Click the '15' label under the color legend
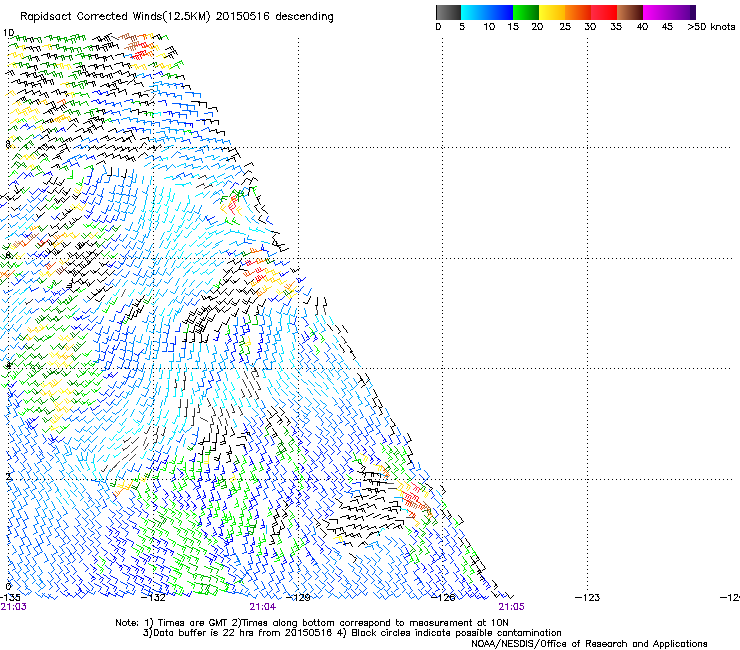Screen dimensions: 740x650 pos(513,27)
